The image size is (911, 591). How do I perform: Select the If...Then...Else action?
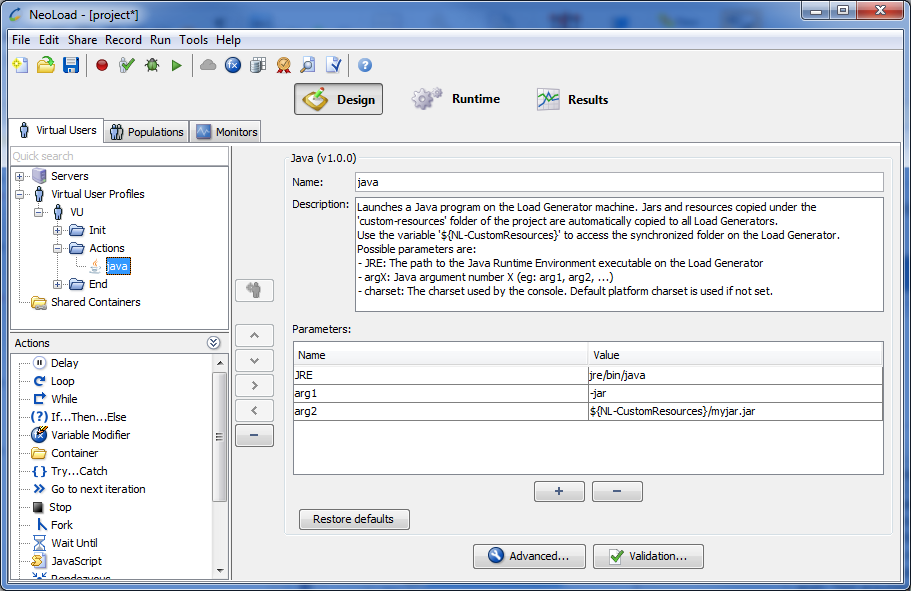click(78, 417)
